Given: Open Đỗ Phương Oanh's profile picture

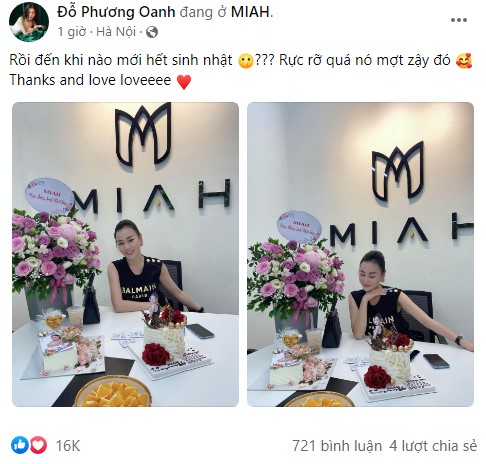Looking at the screenshot, I should point(29,22).
